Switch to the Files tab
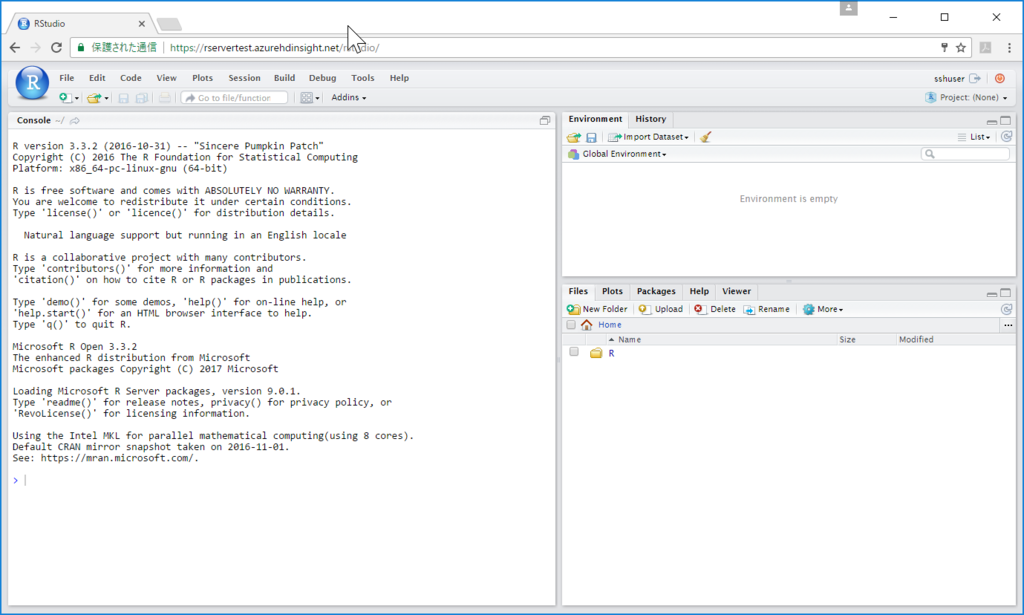This screenshot has width=1024, height=615. click(578, 291)
